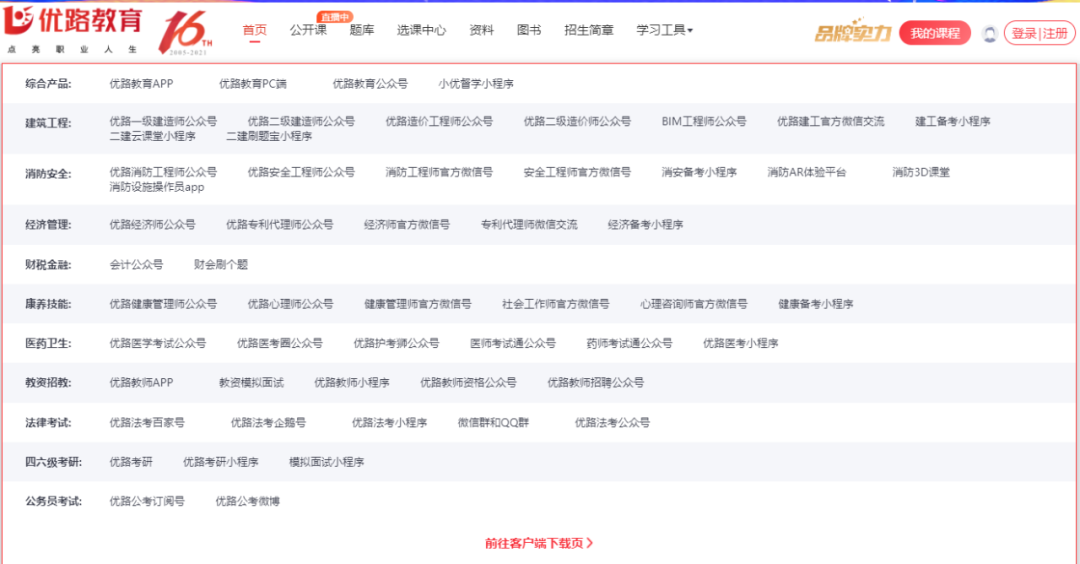Open 选课中心 from the navigation
1080x564 pixels.
click(421, 31)
